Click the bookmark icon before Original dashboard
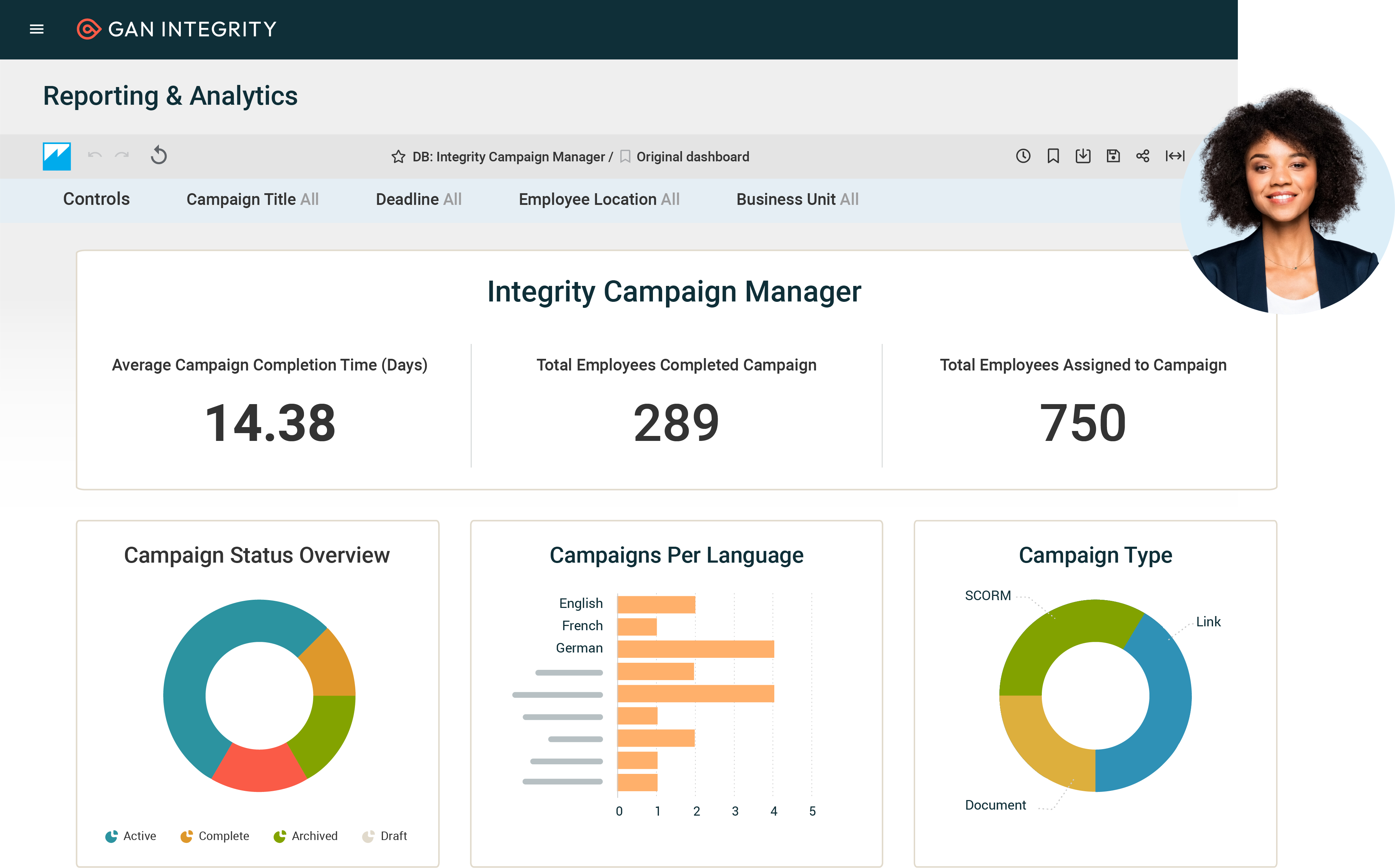 pyautogui.click(x=625, y=156)
